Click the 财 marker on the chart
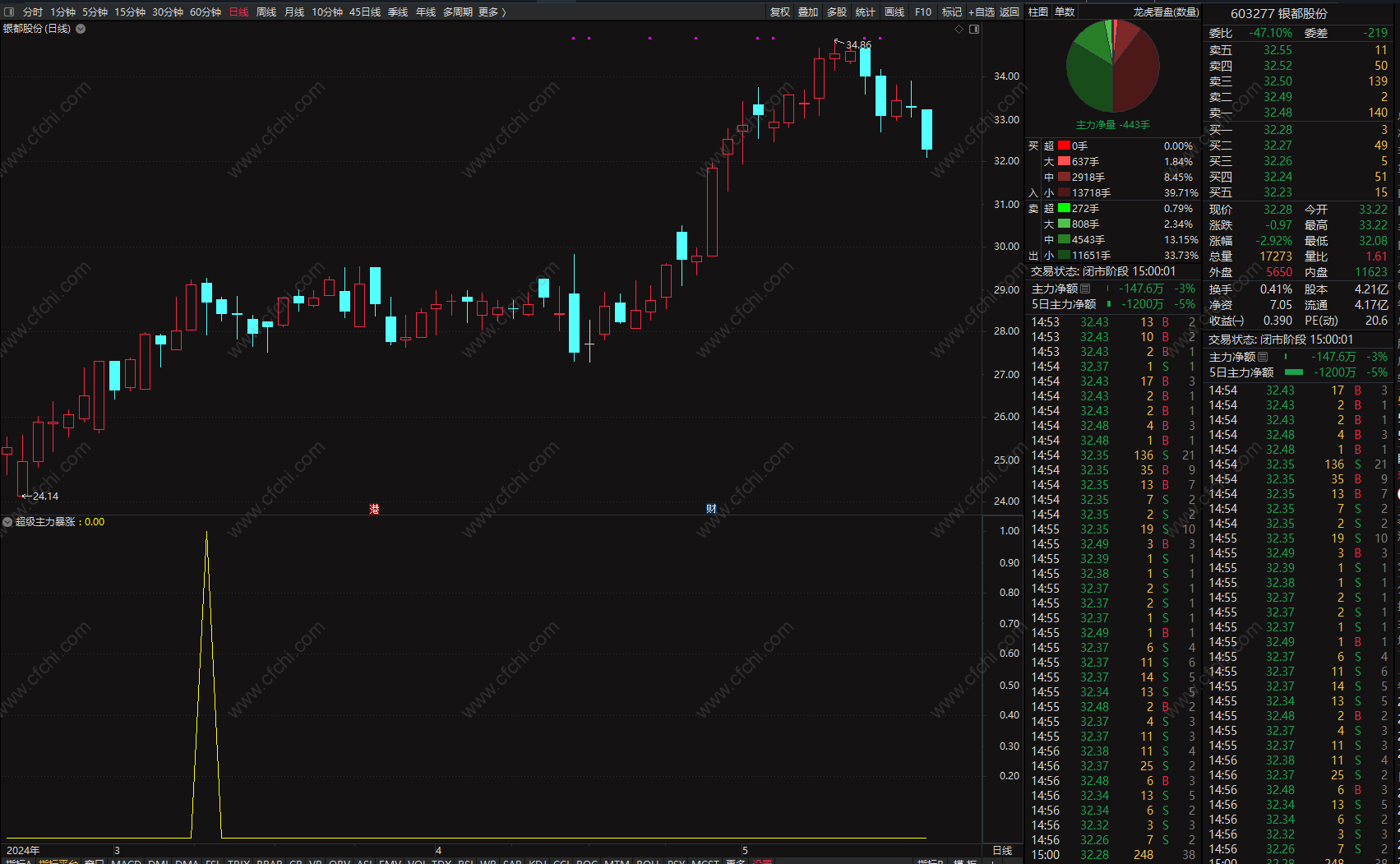The height and width of the screenshot is (864, 1400). click(x=711, y=509)
